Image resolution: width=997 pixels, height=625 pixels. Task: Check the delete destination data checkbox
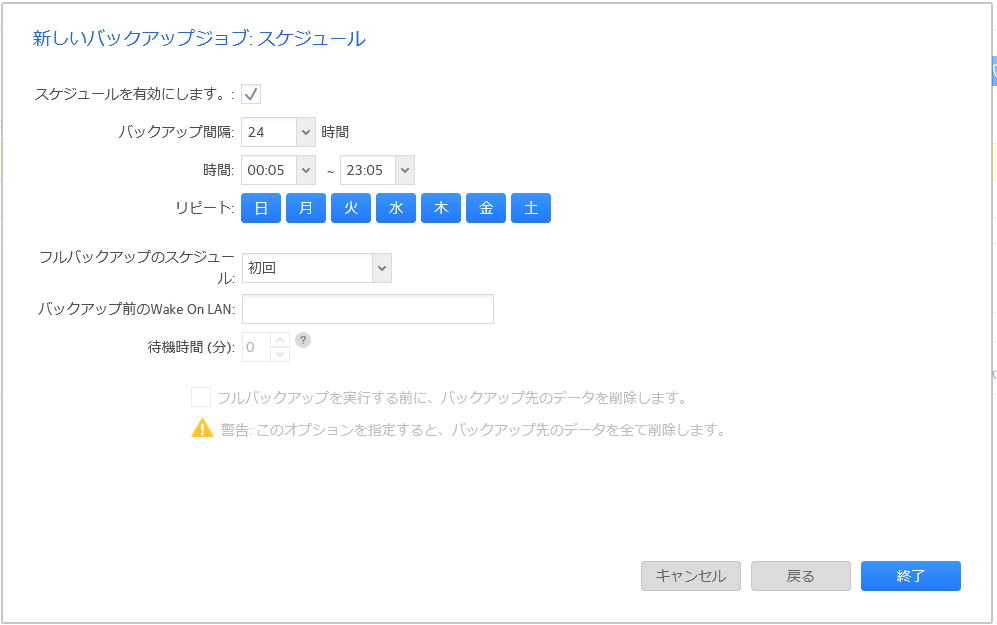pos(201,397)
